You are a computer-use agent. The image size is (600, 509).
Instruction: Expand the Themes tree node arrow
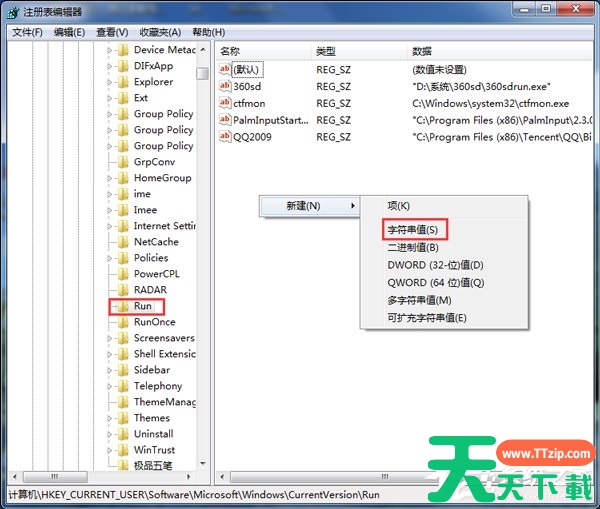(109, 419)
